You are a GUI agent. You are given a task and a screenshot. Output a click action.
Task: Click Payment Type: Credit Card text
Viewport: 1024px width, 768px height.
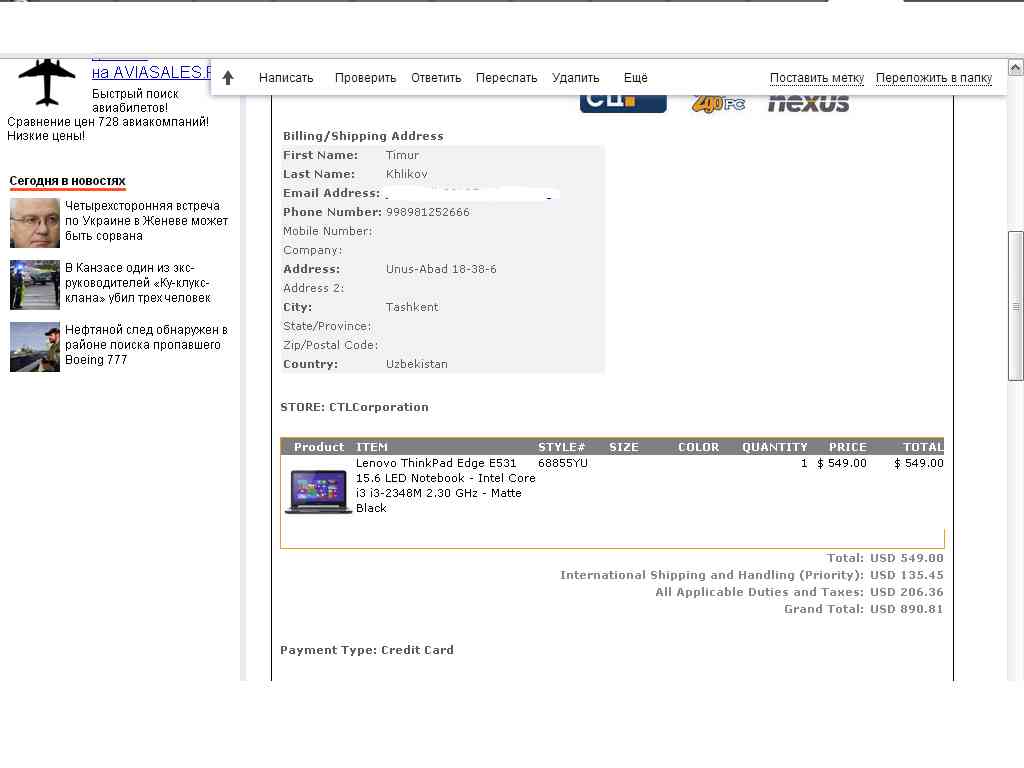(367, 650)
